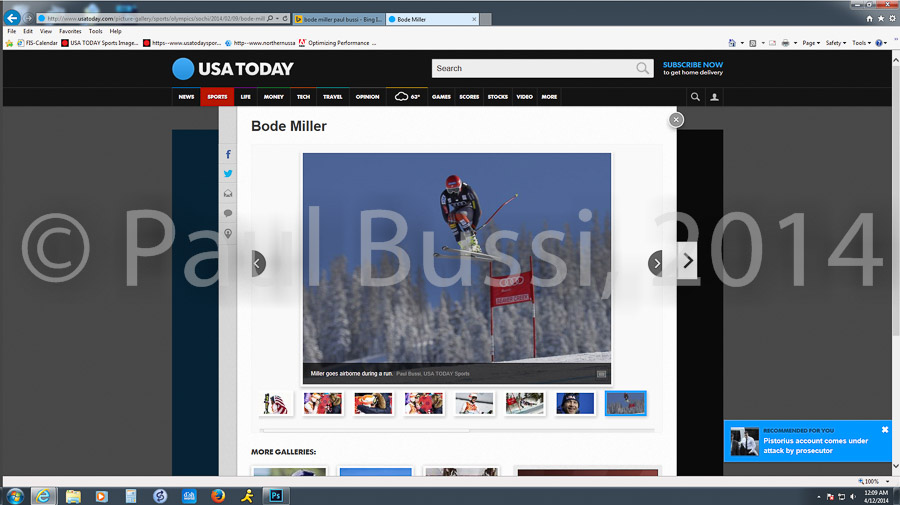
Task: Show the previous gallery photo
Action: (258, 263)
